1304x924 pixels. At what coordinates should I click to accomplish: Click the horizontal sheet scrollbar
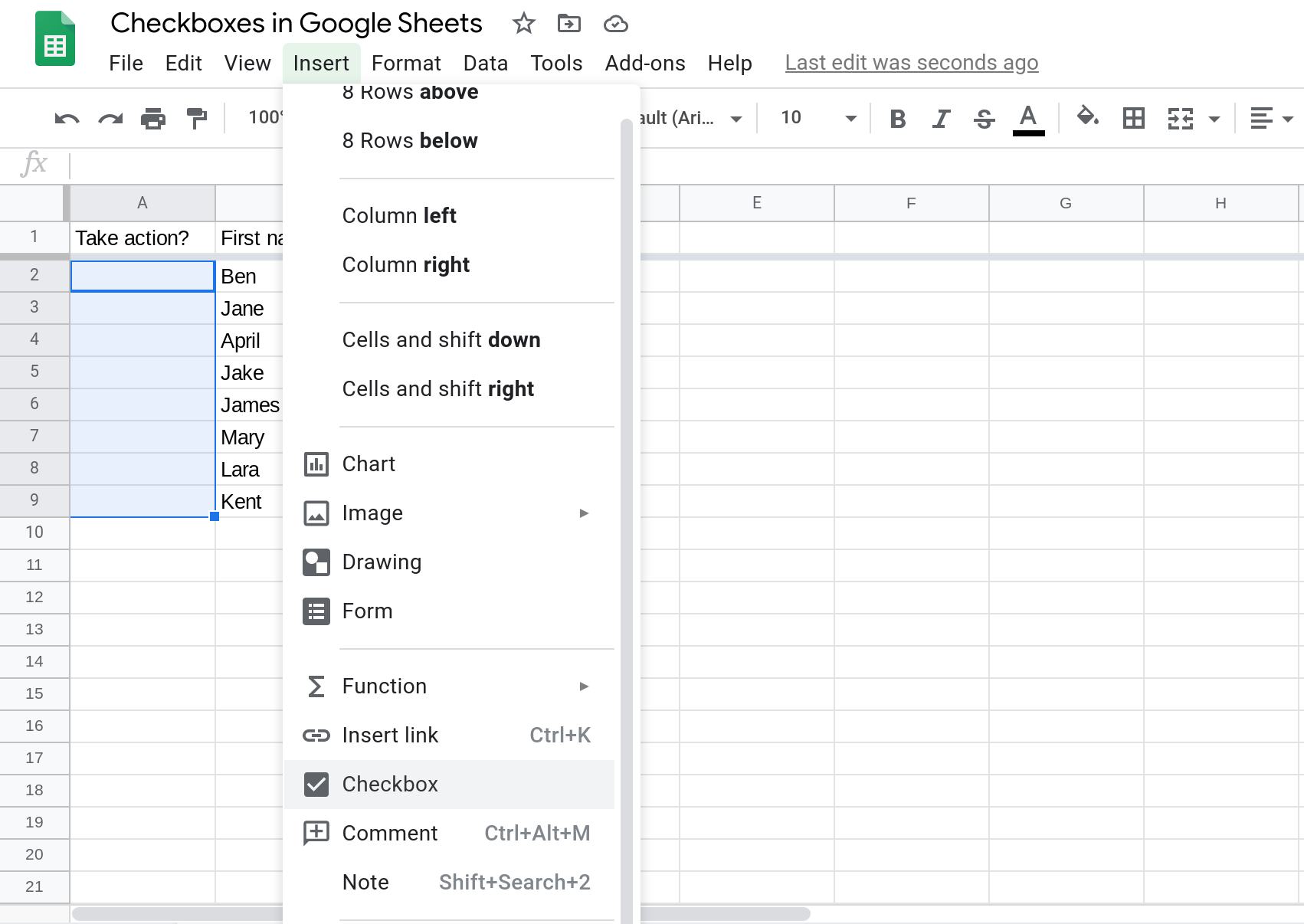tap(441, 914)
